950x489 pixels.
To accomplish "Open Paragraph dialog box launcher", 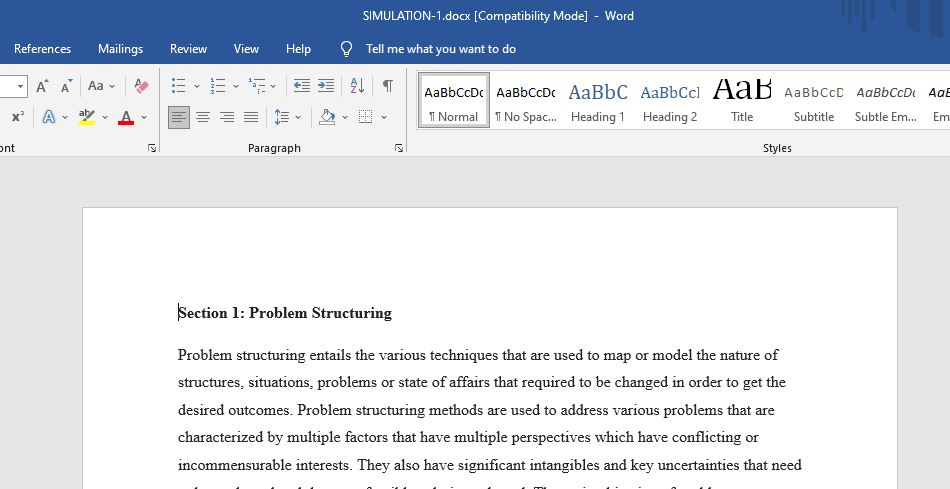I will pyautogui.click(x=399, y=148).
